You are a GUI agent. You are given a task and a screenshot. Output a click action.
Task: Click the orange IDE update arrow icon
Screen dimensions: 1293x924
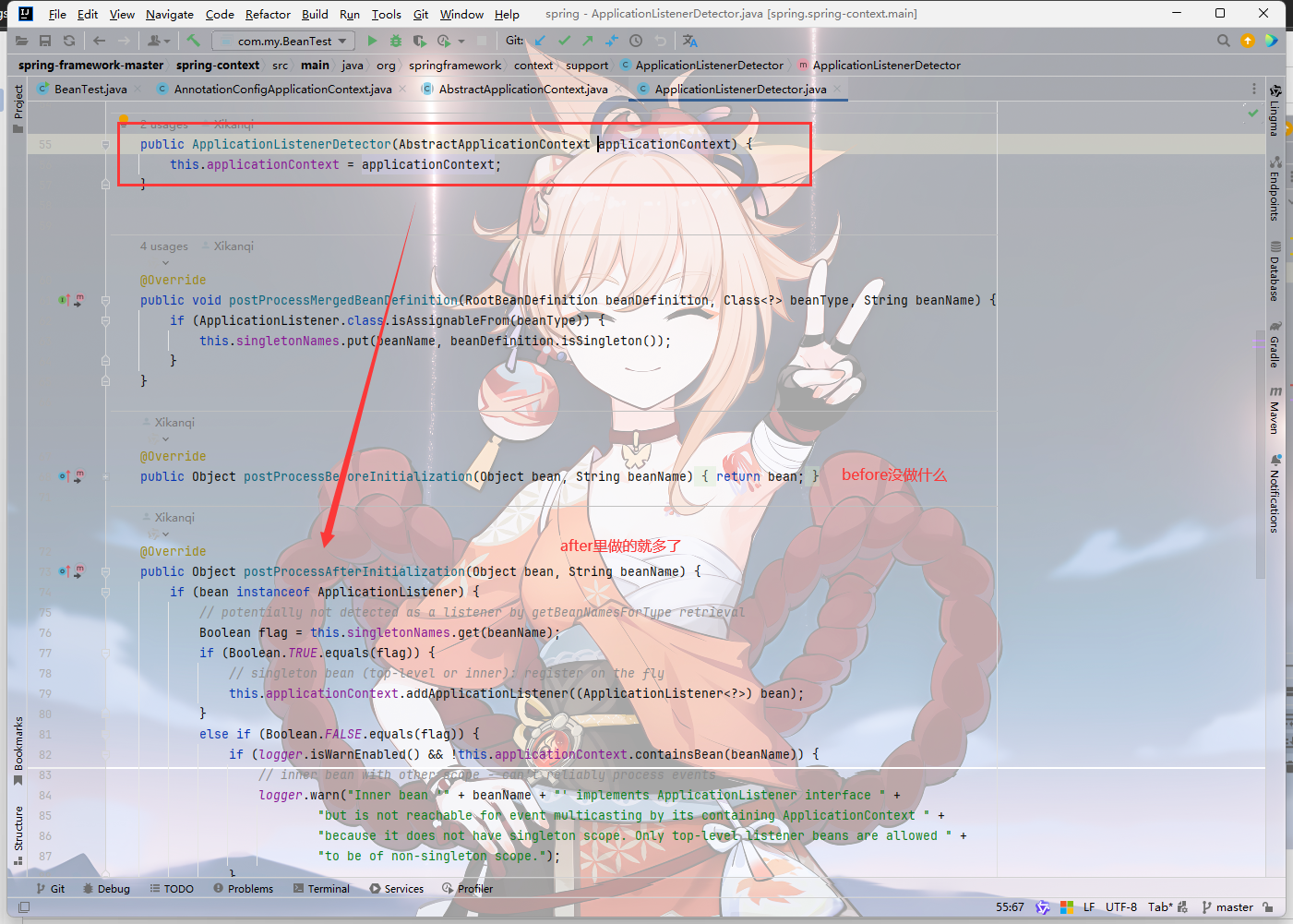tap(1248, 41)
